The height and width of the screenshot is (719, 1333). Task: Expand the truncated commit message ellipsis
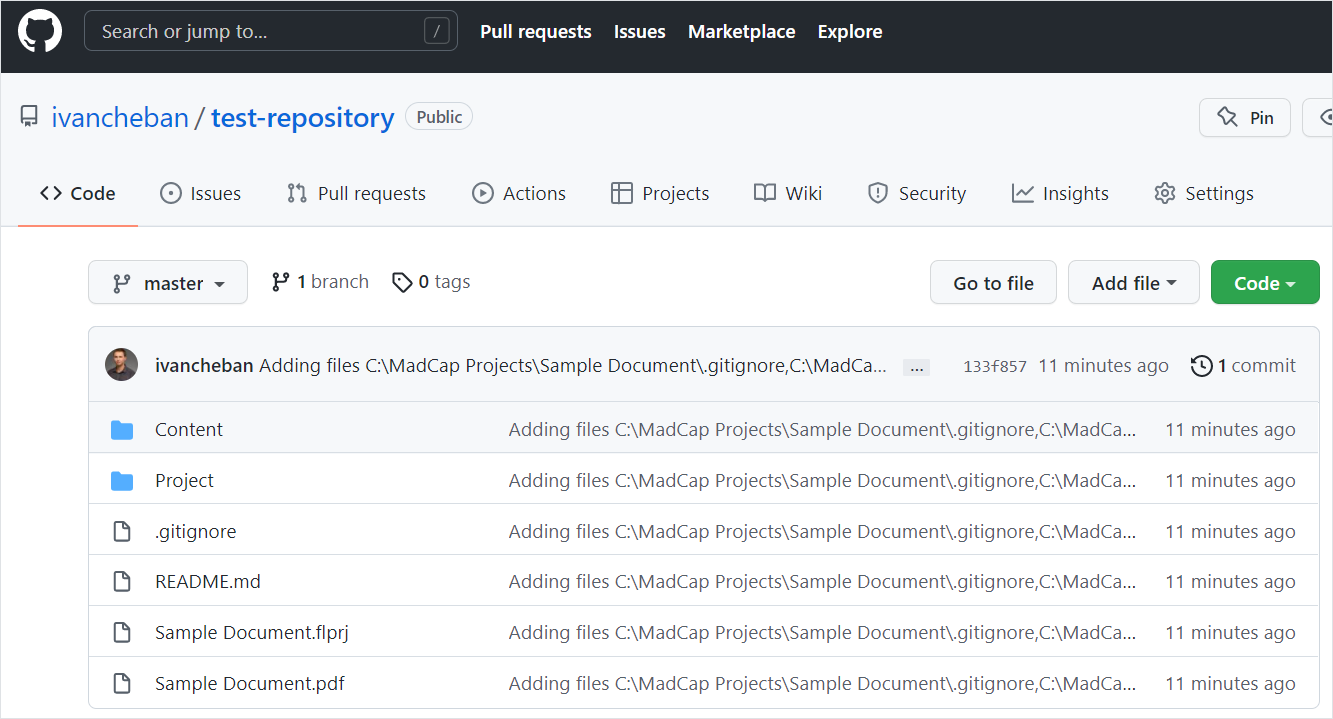[916, 366]
